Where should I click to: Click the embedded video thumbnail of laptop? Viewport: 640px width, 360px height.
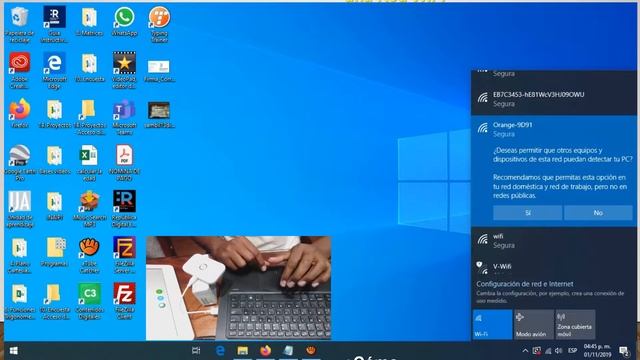pyautogui.click(x=238, y=288)
